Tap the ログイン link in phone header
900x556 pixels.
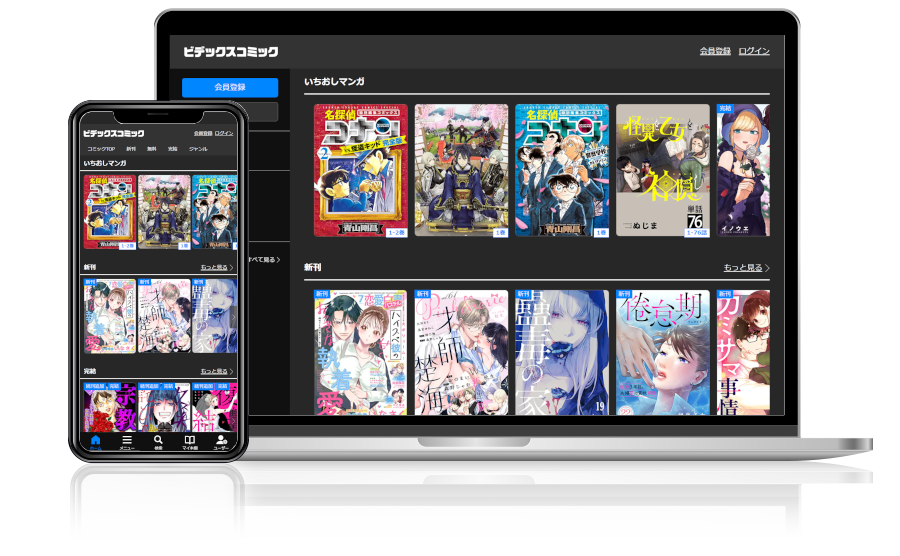(x=224, y=134)
